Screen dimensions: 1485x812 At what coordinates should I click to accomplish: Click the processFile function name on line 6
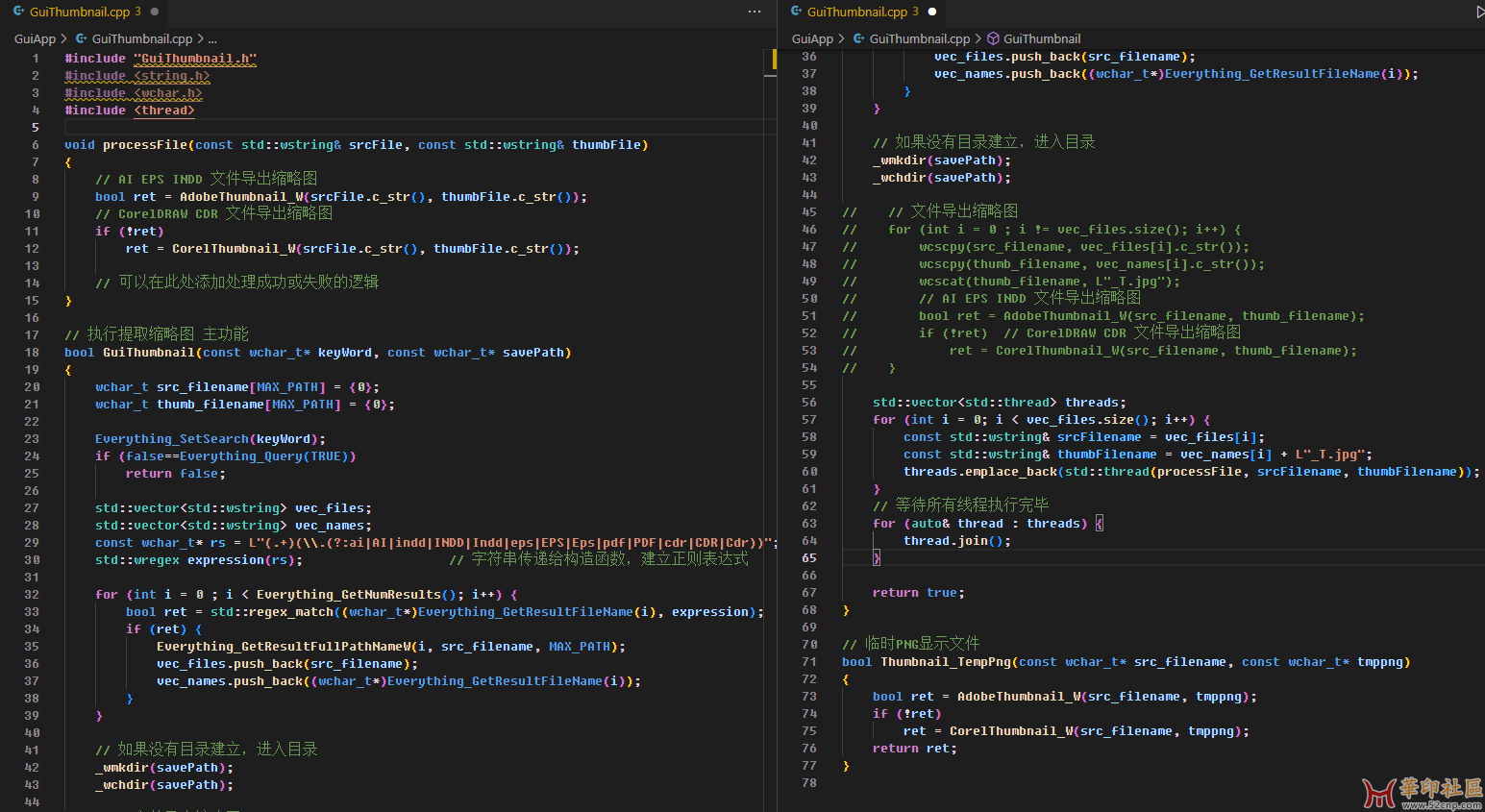click(145, 145)
